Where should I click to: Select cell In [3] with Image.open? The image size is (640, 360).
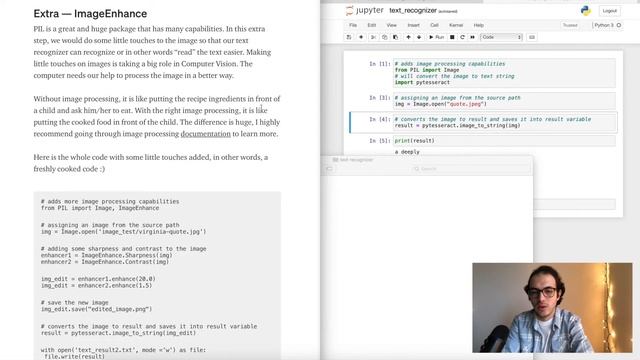pos(504,101)
